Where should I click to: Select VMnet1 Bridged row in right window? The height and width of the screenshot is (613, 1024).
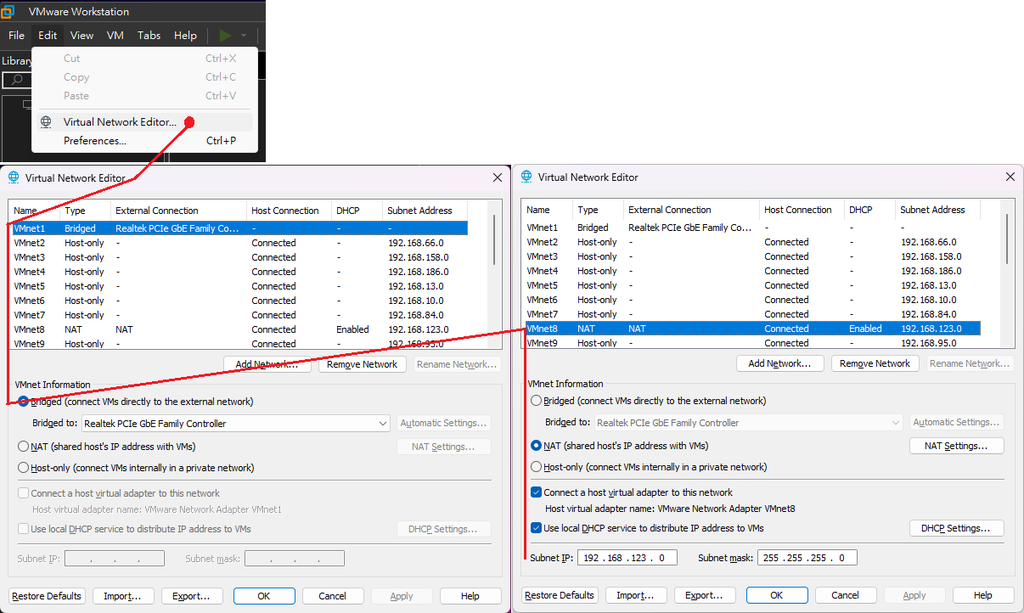(752, 228)
